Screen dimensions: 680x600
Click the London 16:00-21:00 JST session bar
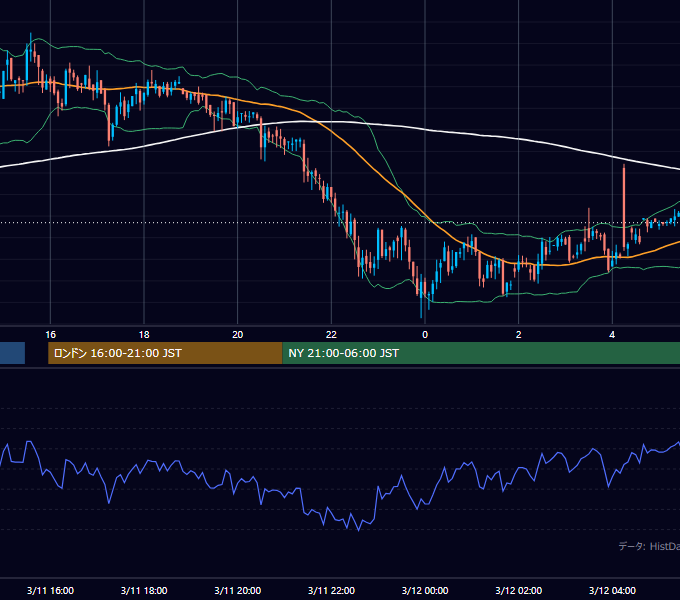coord(165,353)
